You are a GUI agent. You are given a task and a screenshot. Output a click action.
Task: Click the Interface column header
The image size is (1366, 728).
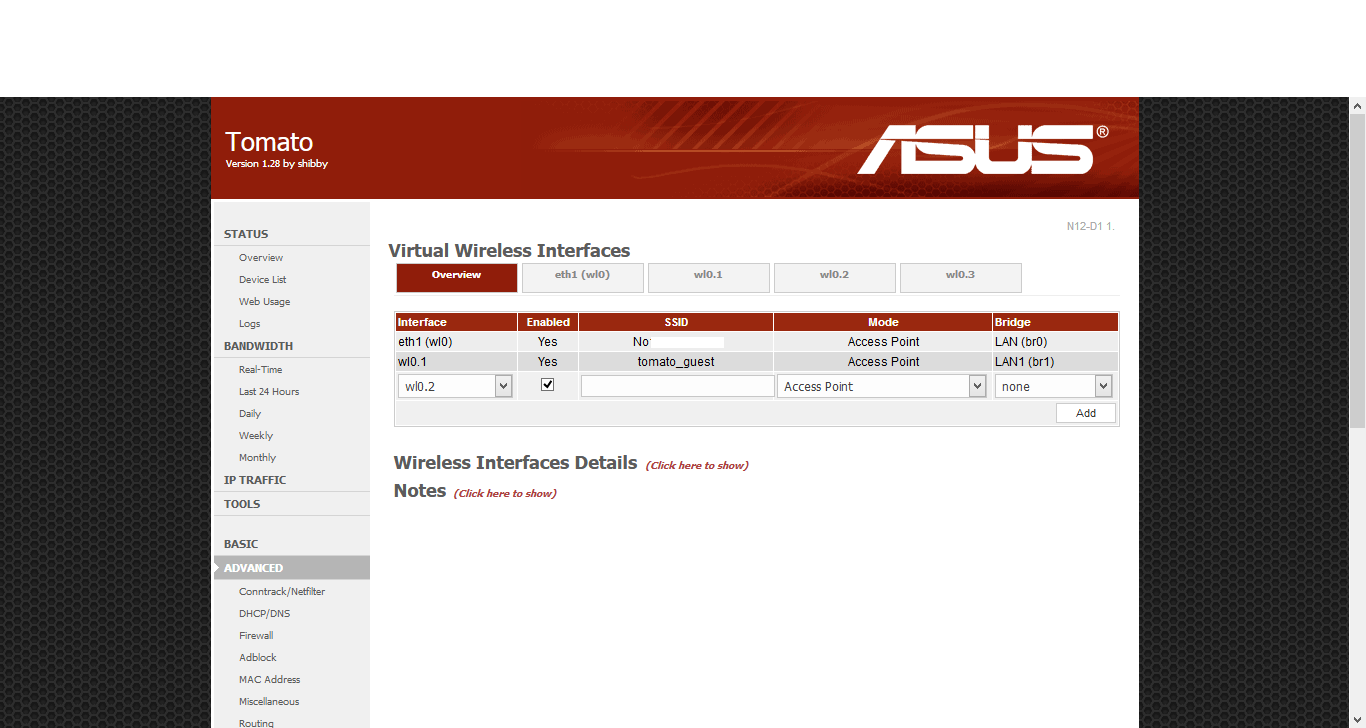pyautogui.click(x=456, y=322)
